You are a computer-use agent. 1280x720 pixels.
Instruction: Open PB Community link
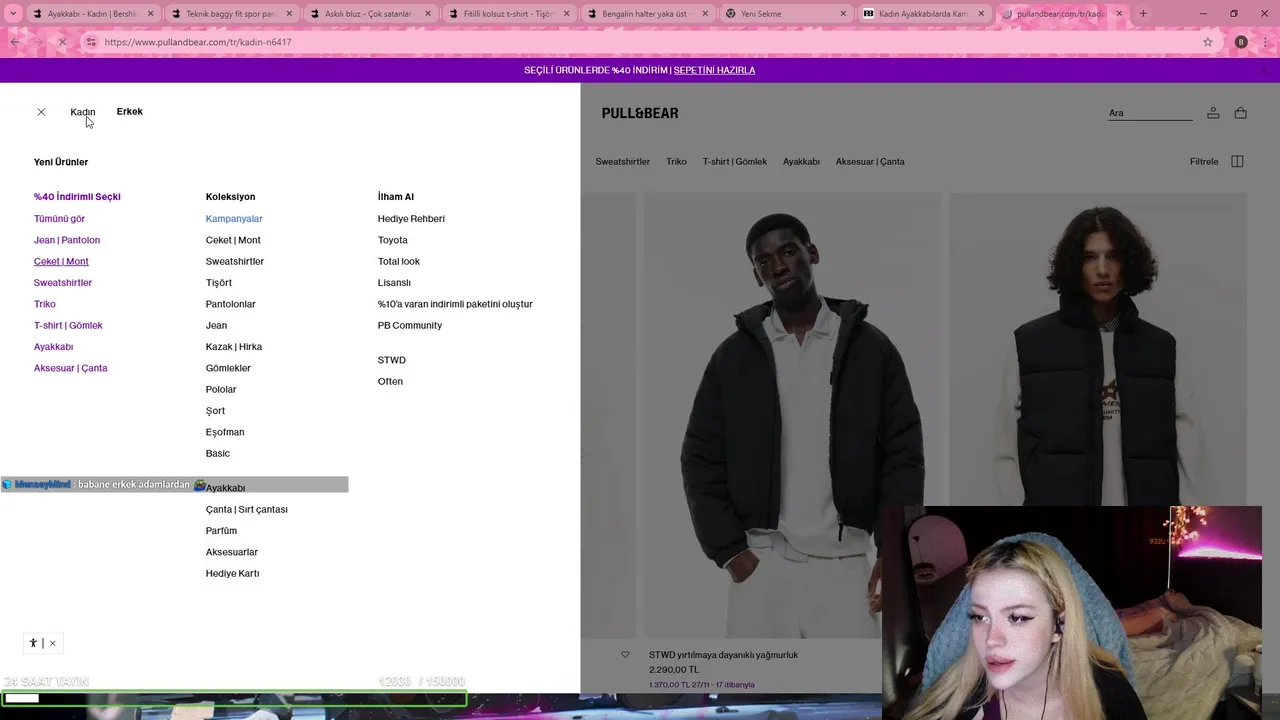tap(410, 325)
